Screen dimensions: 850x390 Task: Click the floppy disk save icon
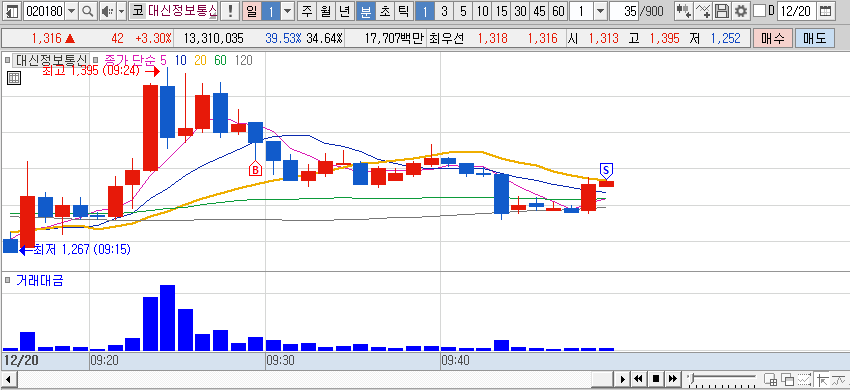(722, 10)
